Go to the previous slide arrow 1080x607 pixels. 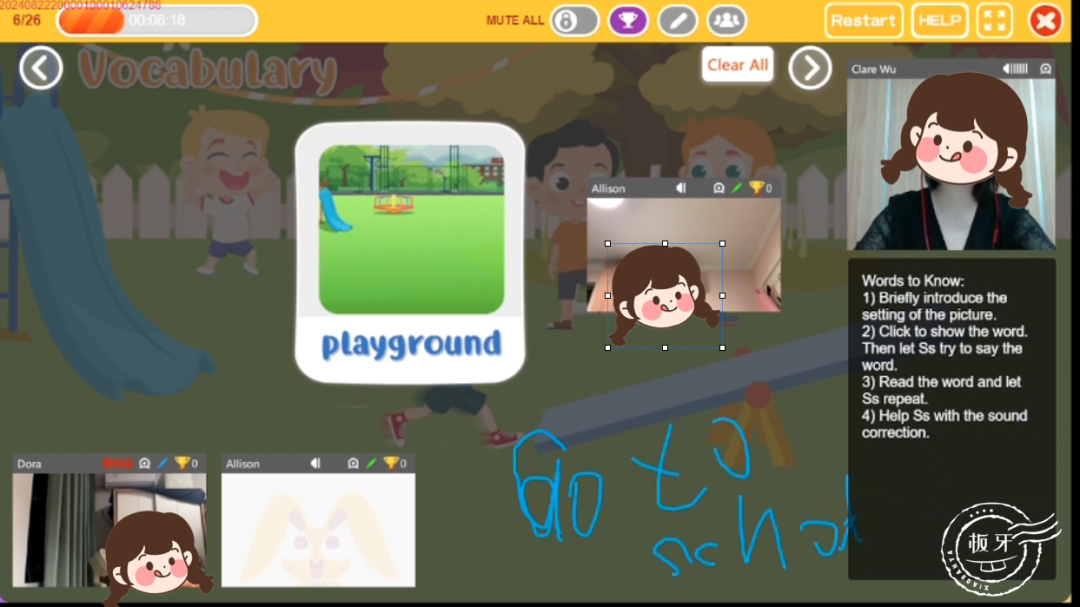coord(41,68)
